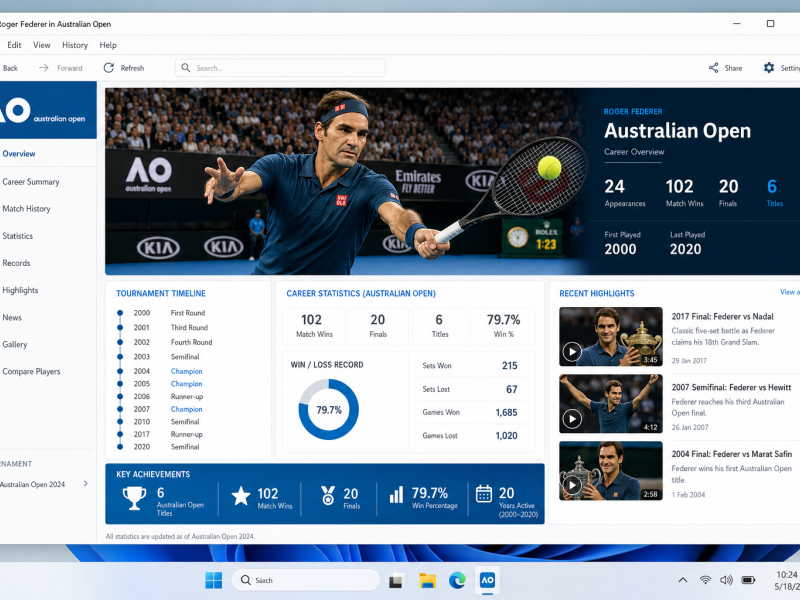Click the 6 Titles stat in the banner
This screenshot has width=800, height=600.
coord(773,192)
